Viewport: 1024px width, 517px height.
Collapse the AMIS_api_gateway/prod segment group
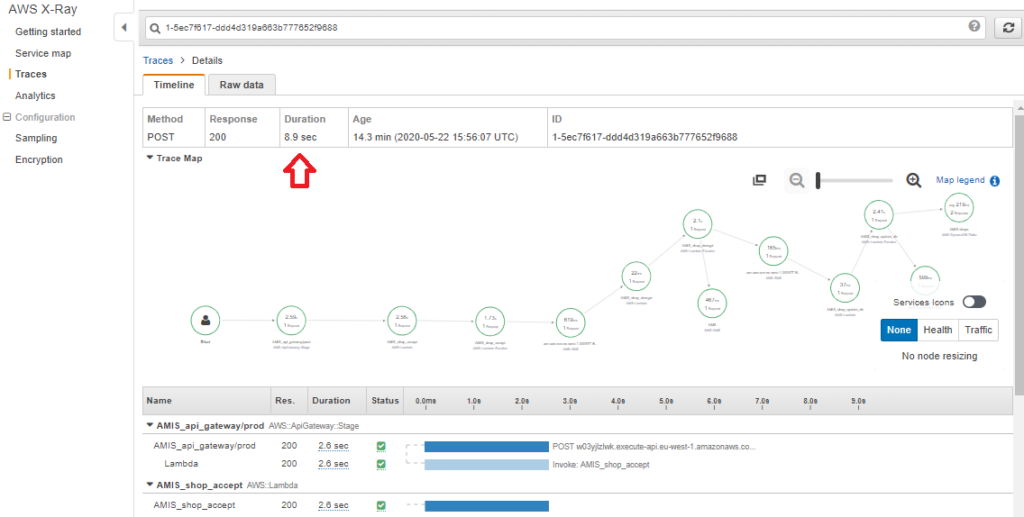click(149, 426)
